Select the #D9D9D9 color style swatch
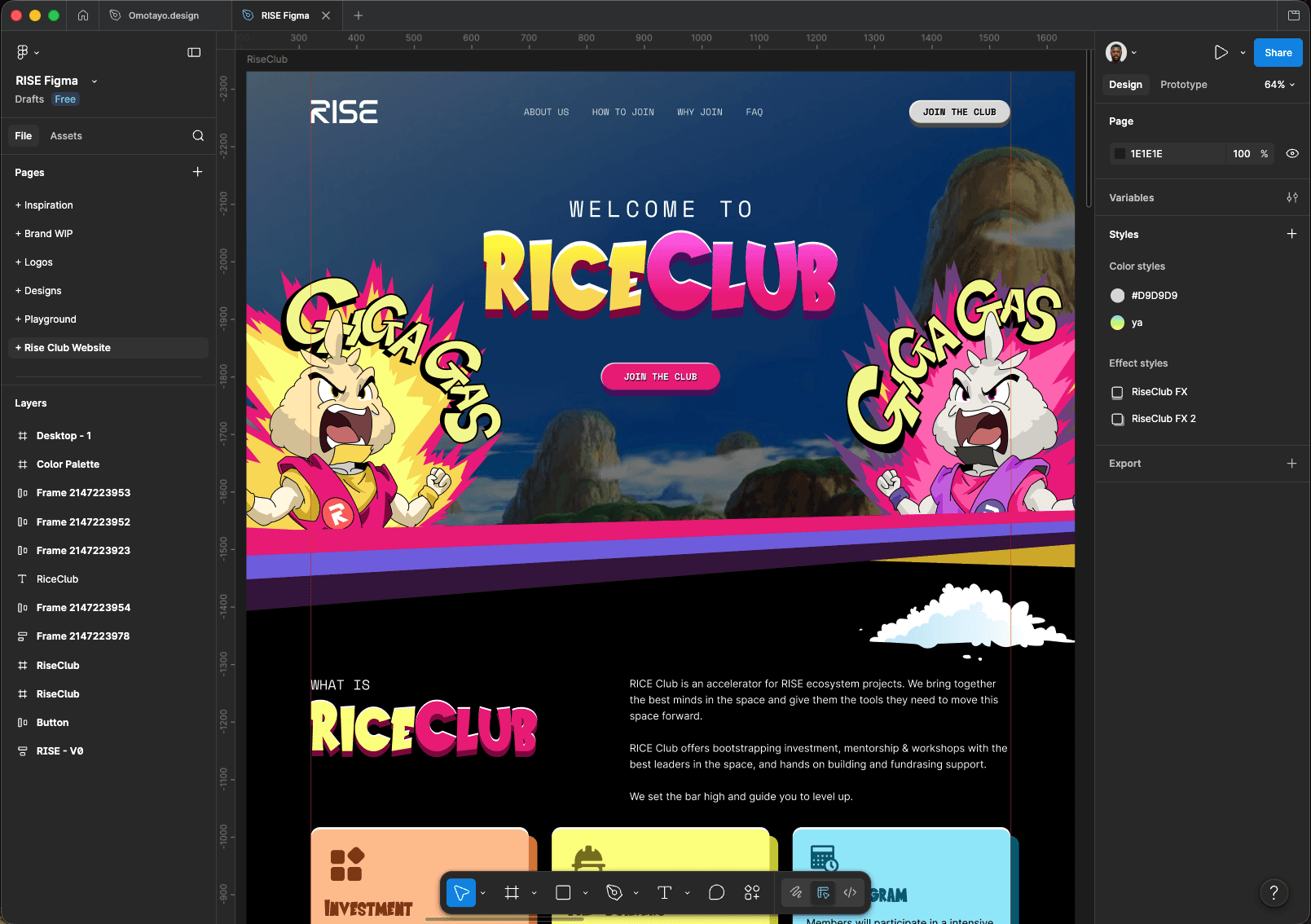Image resolution: width=1311 pixels, height=924 pixels. [1117, 296]
